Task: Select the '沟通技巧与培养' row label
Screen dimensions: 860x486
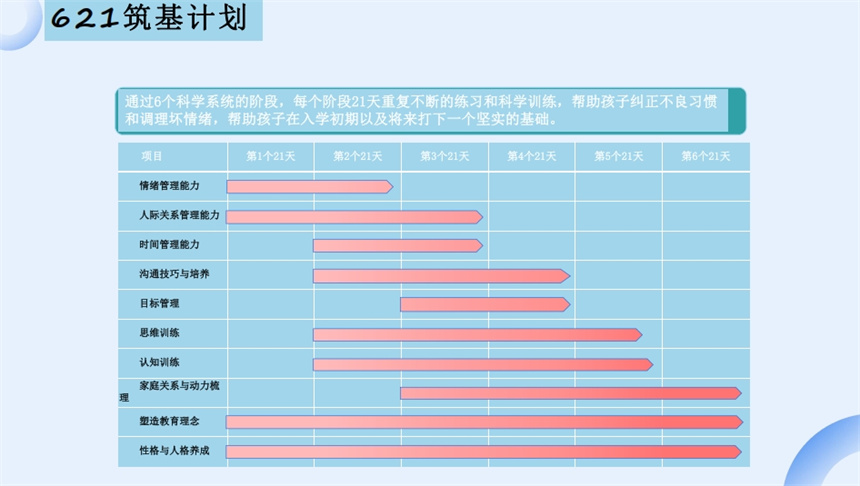Action: pyautogui.click(x=174, y=274)
